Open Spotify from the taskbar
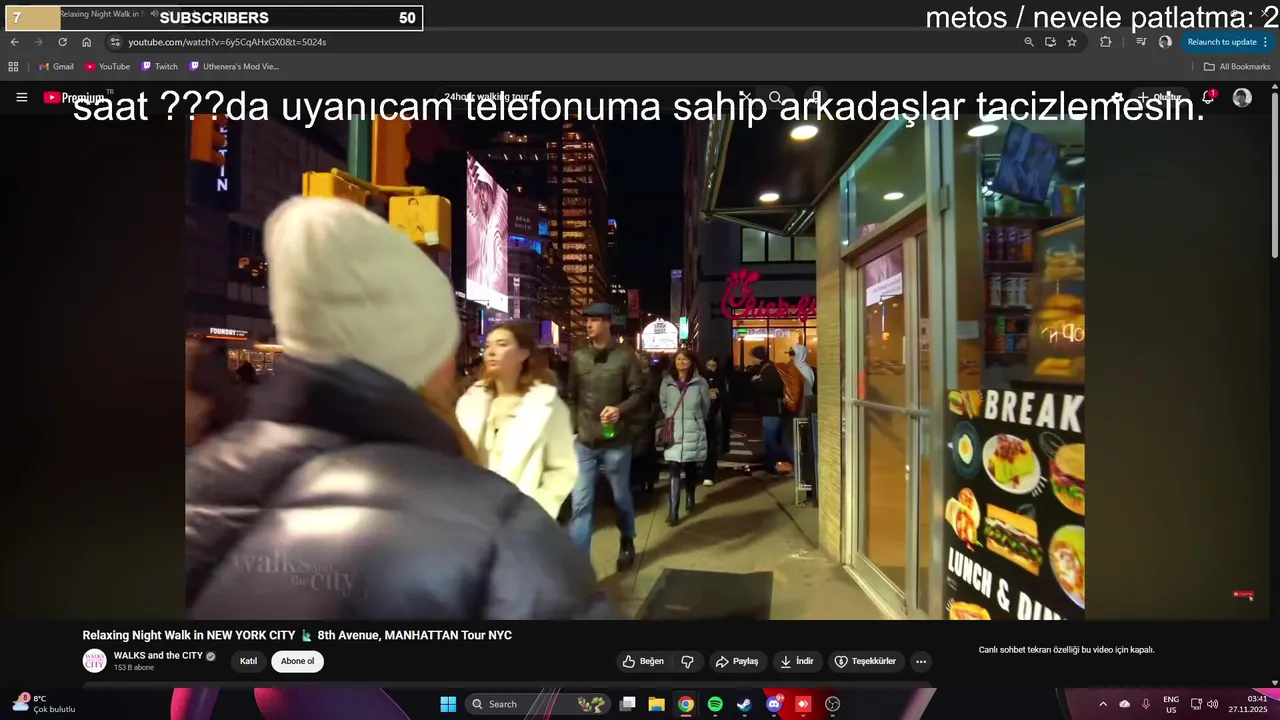This screenshot has height=720, width=1280. [x=715, y=704]
